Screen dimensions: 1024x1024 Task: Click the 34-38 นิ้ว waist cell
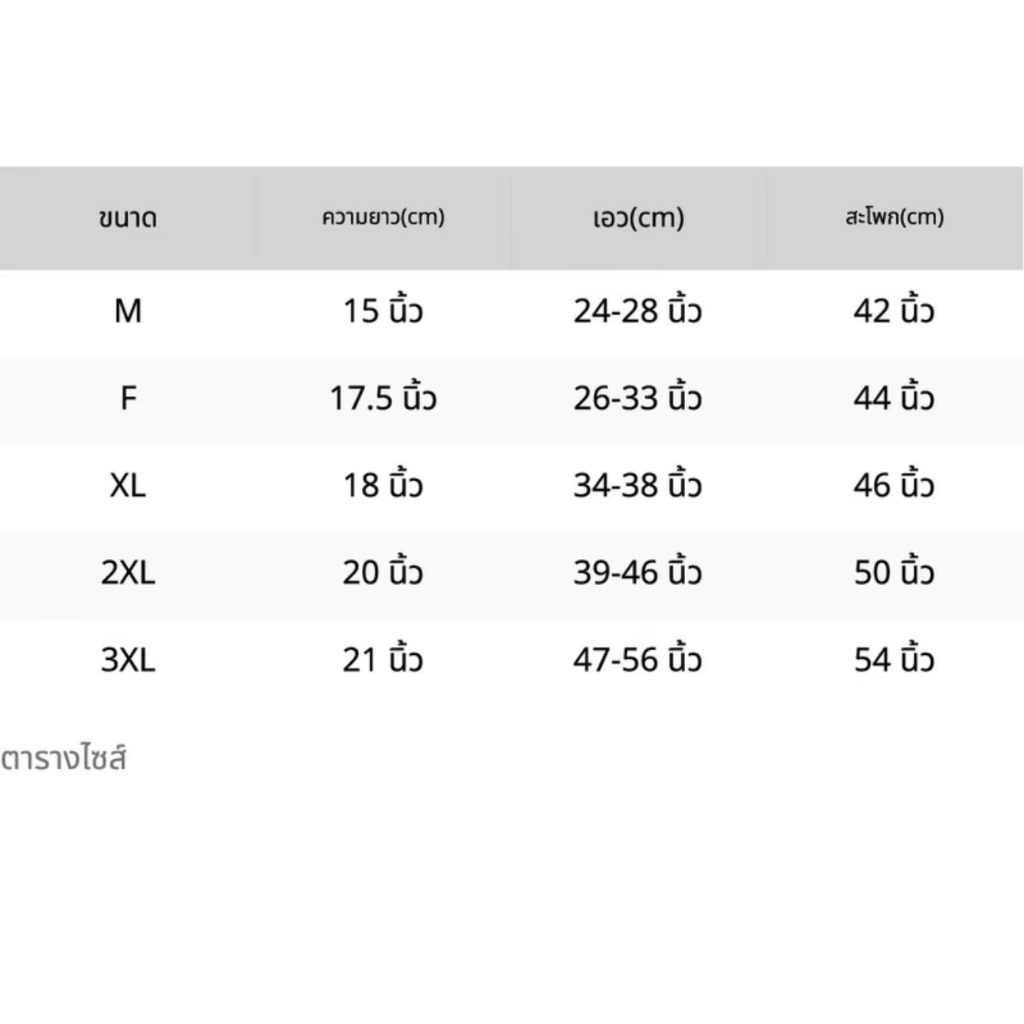pyautogui.click(x=638, y=486)
